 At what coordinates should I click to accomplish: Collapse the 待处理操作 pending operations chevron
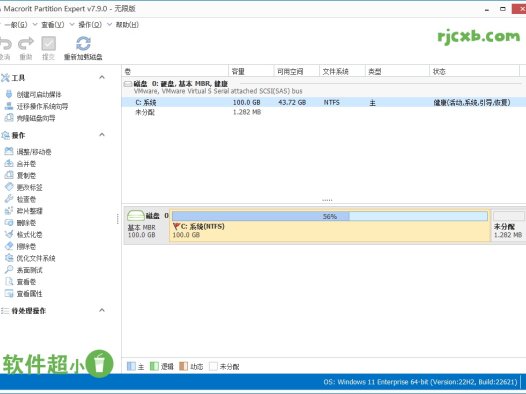[x=102, y=310]
